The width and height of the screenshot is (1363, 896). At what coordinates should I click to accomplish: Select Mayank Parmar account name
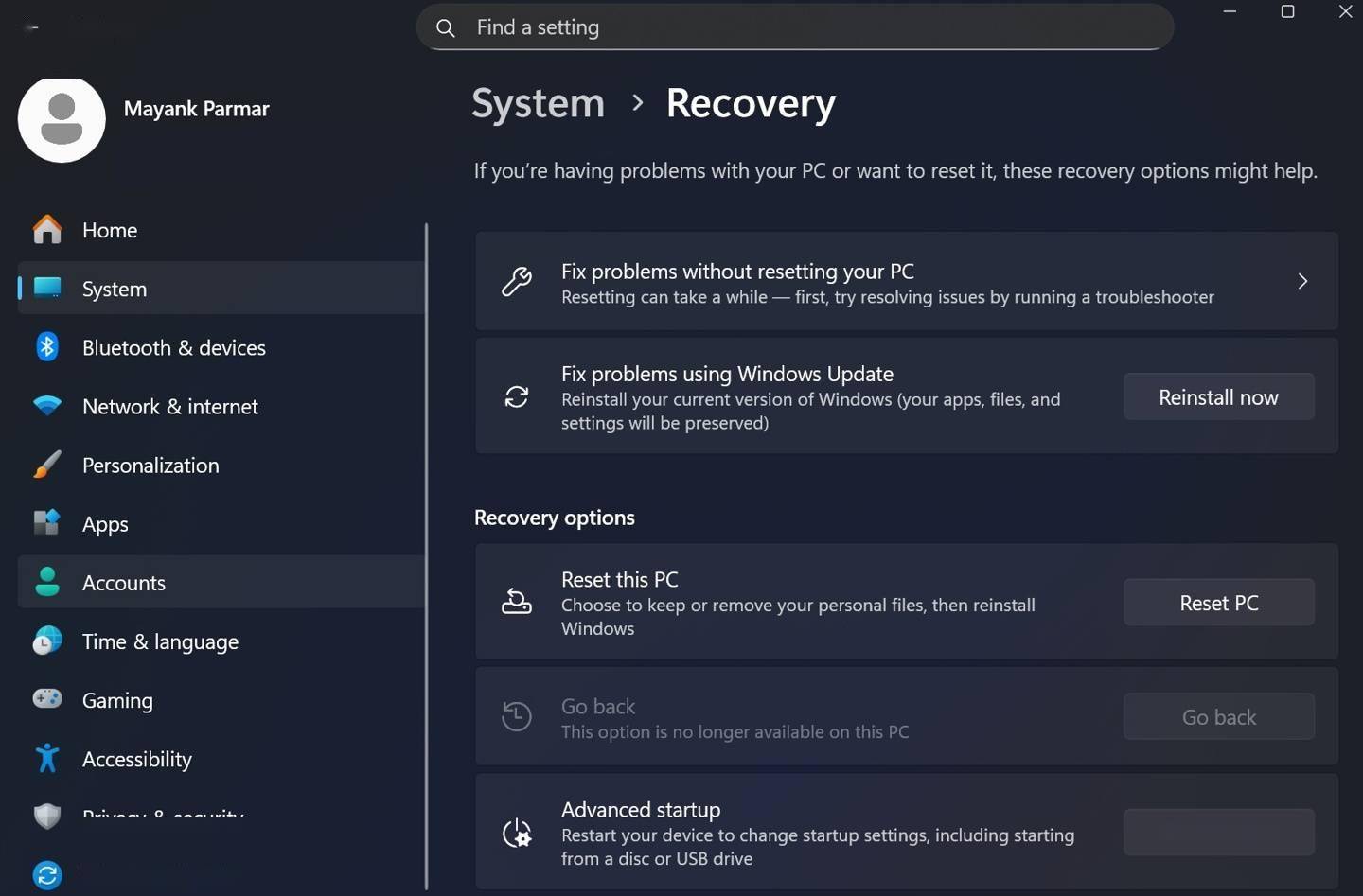click(x=196, y=109)
